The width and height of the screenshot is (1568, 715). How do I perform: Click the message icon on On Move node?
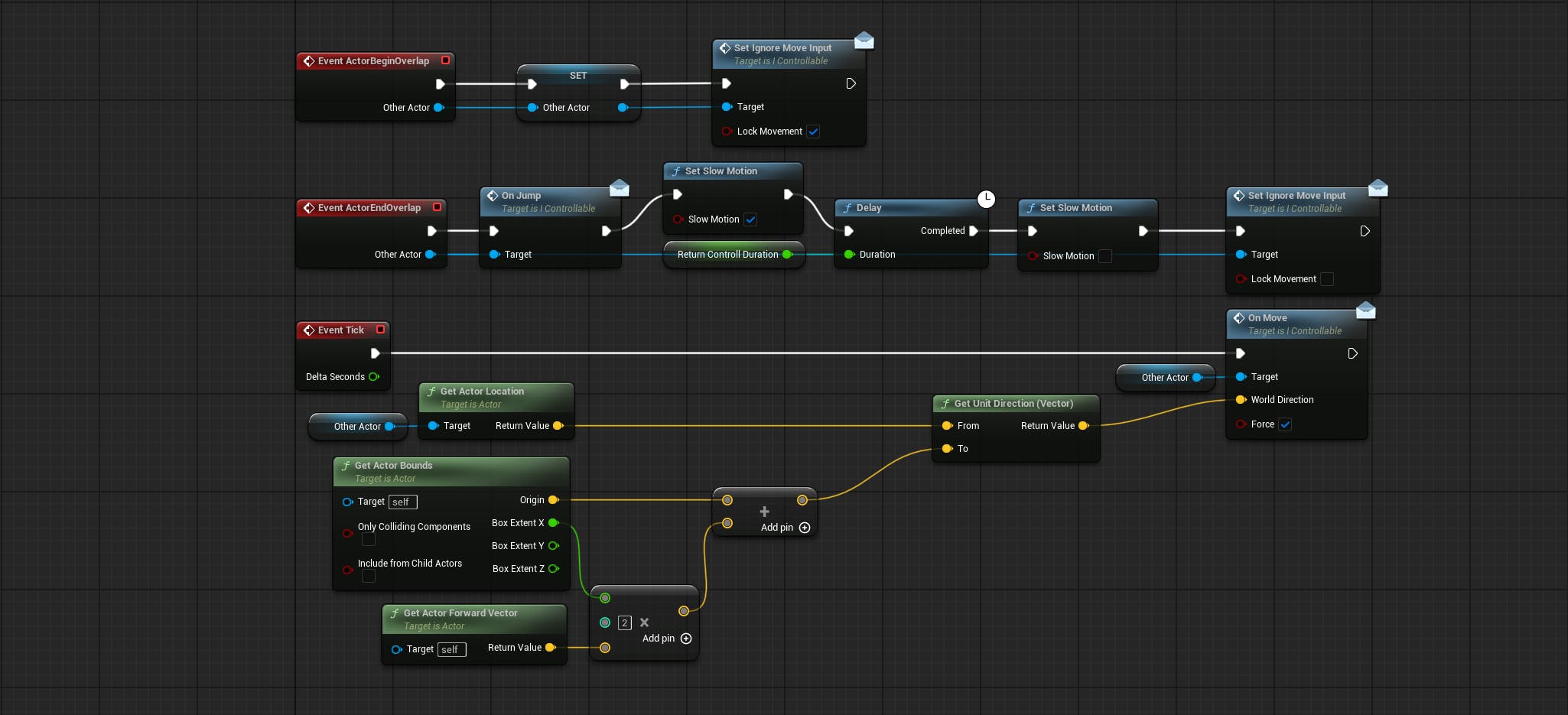pos(1365,310)
